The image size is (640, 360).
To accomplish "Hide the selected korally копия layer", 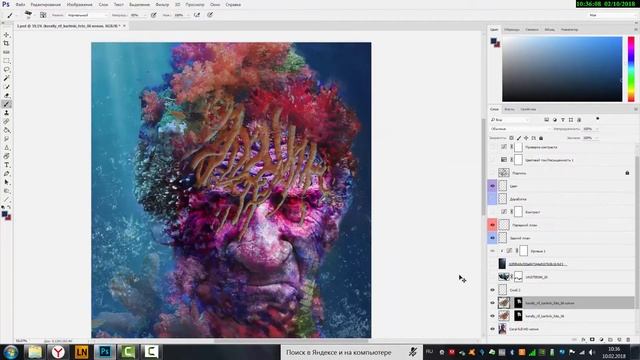I will point(492,303).
